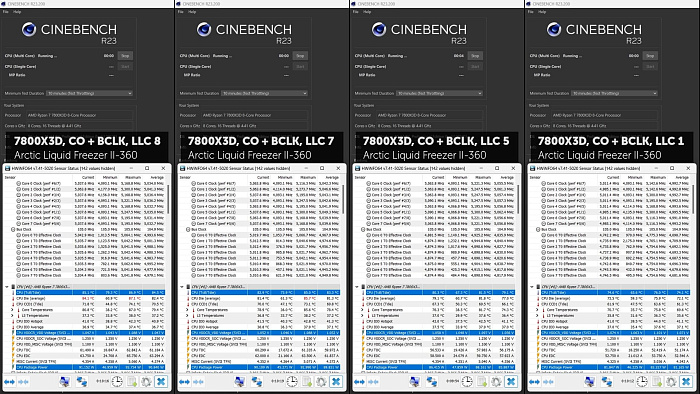This screenshot has width=700, height=394.
Task: Select CPU Package Power row in LLC 8 HWiNFO
Action: (90, 367)
